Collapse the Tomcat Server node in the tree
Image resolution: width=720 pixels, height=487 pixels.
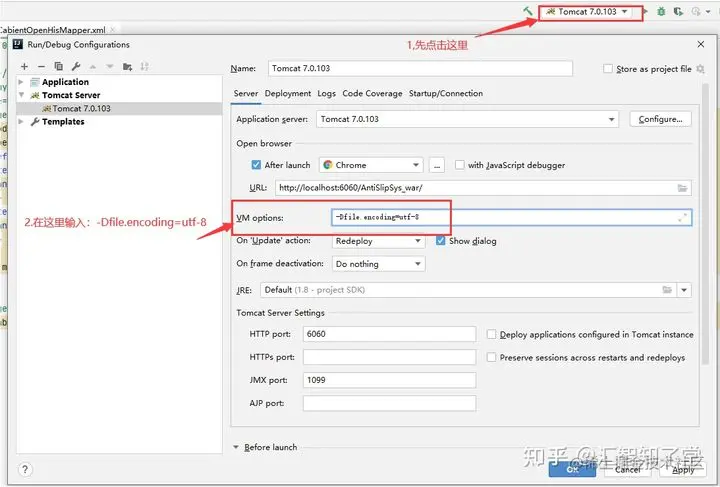21,95
